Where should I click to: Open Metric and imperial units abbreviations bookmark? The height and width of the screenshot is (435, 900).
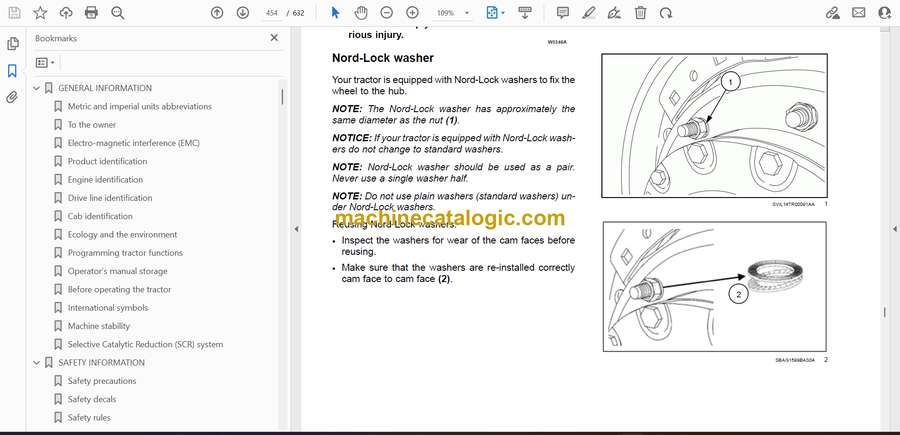[139, 107]
